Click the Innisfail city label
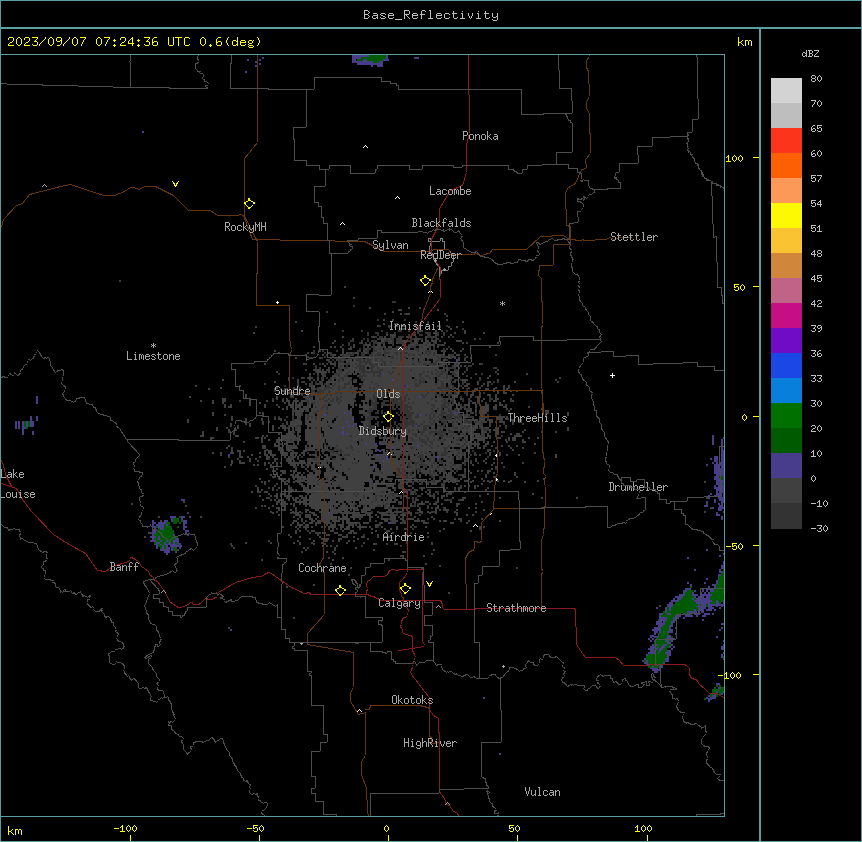Screen dimensions: 862x842 tap(415, 326)
